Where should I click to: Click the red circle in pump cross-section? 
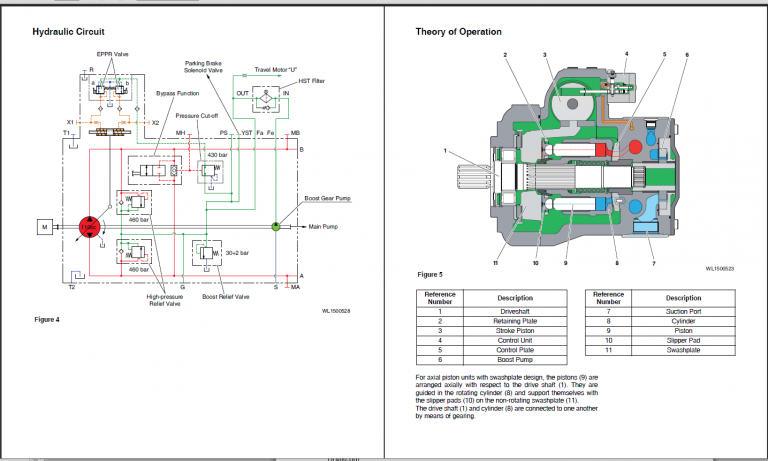pyautogui.click(x=635, y=146)
